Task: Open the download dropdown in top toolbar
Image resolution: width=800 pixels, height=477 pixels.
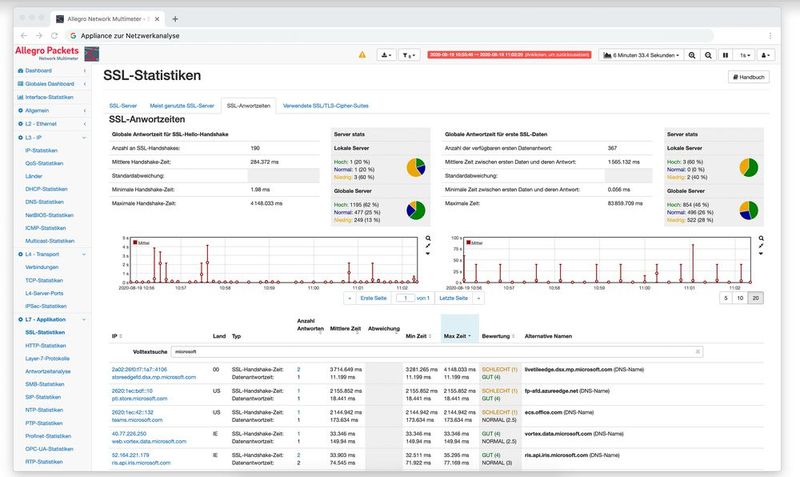Action: [x=386, y=55]
